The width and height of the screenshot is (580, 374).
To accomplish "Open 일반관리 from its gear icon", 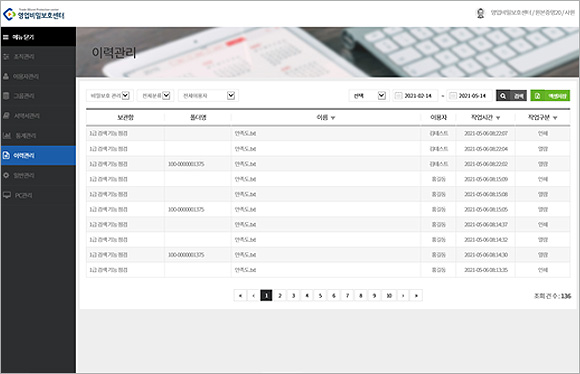I will click(x=6, y=175).
